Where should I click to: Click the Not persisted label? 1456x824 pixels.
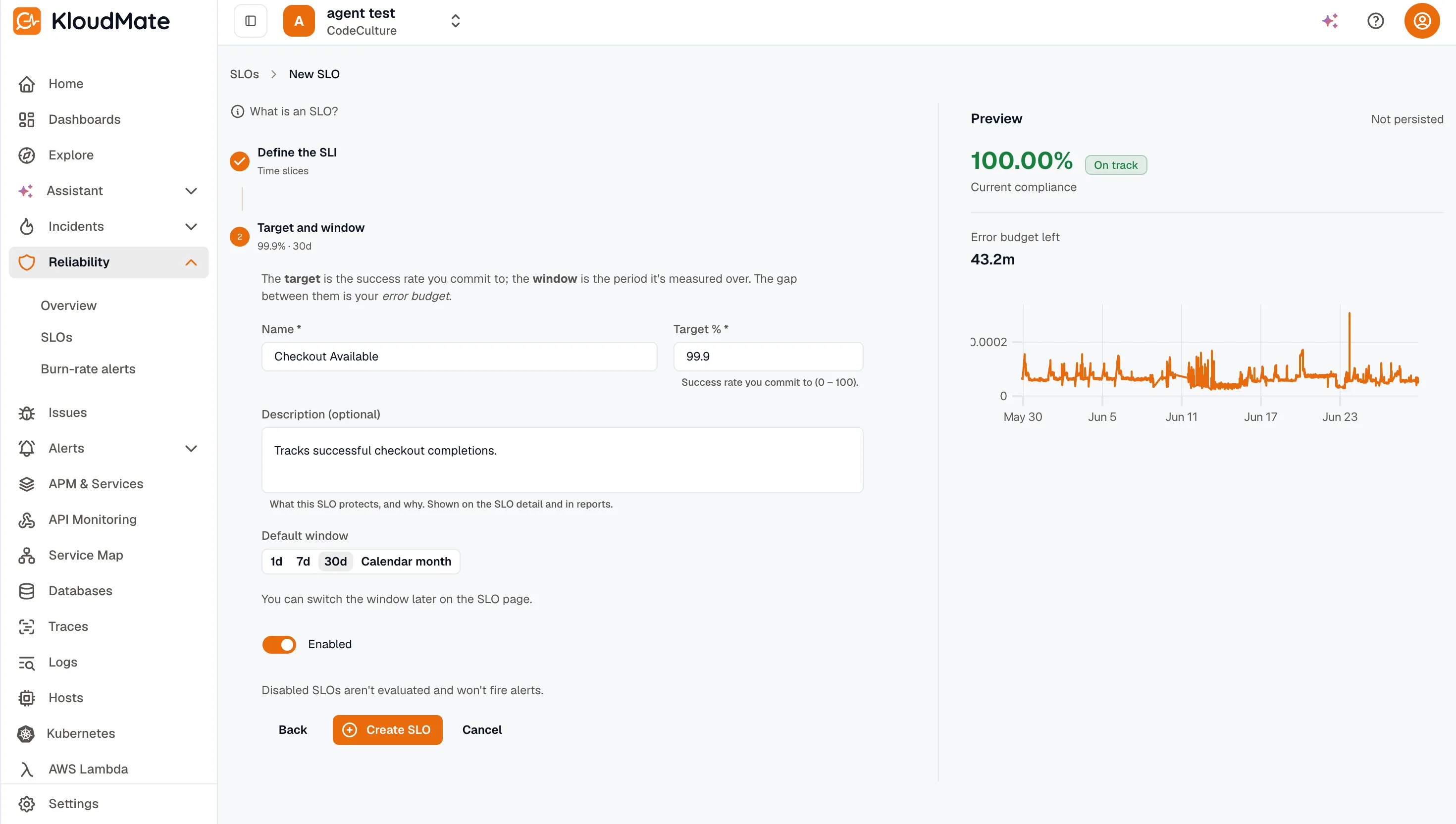coord(1407,119)
